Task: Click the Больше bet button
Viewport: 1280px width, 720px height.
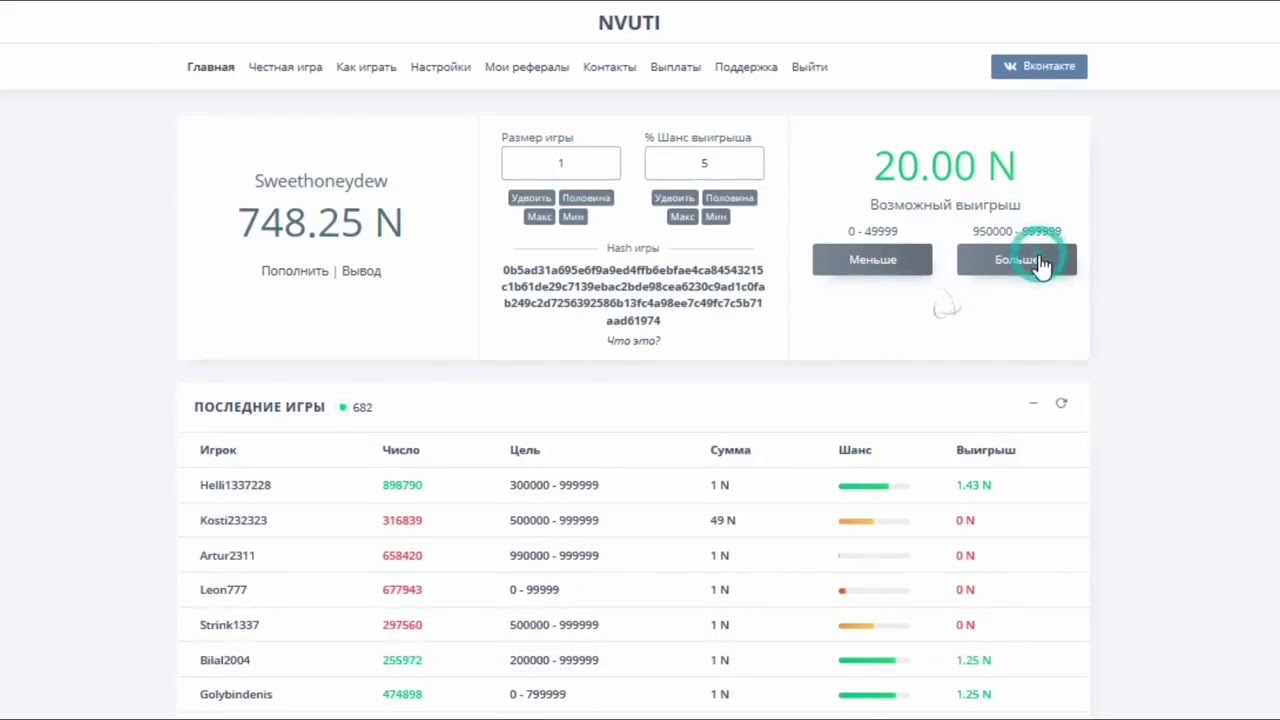Action: point(1016,260)
